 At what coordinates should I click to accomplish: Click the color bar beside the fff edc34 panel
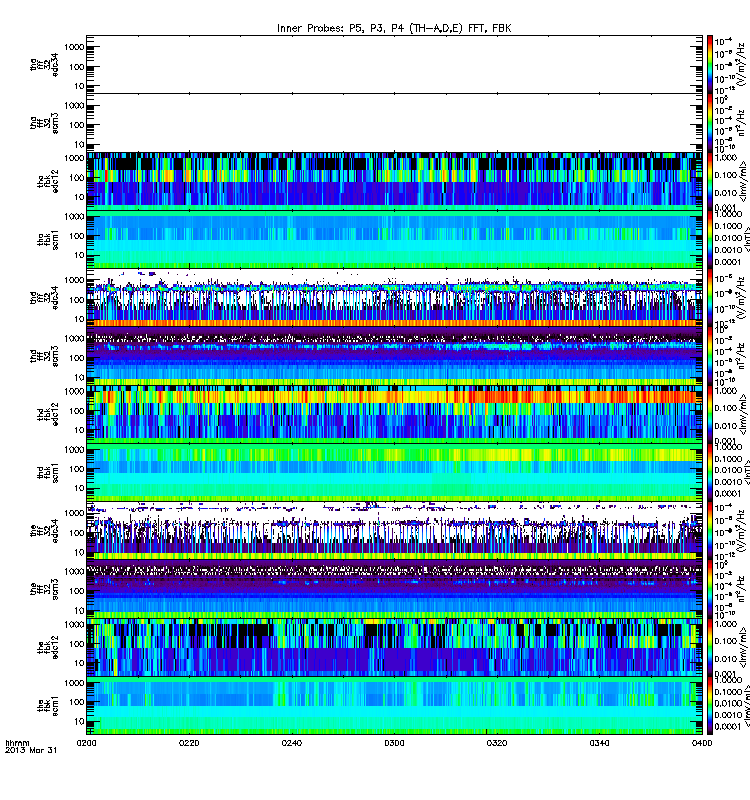tap(710, 531)
